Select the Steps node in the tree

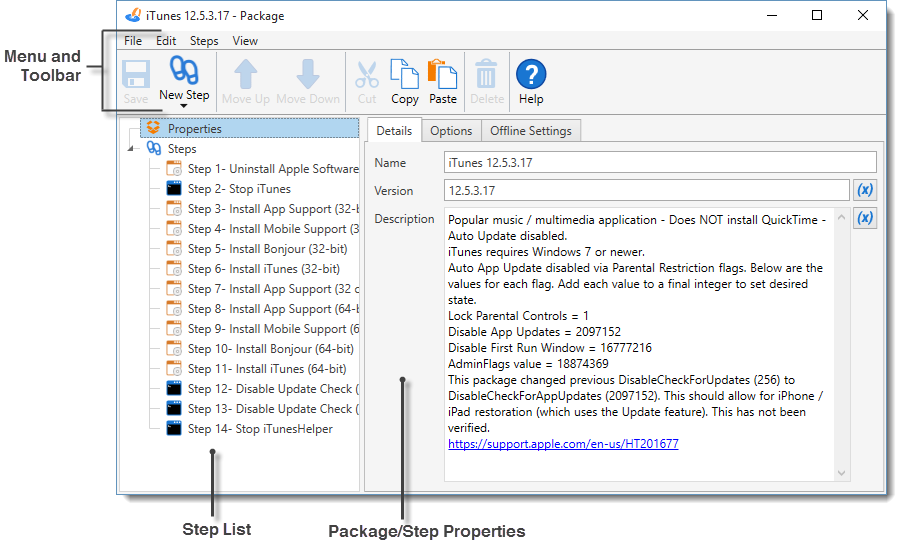tap(182, 149)
